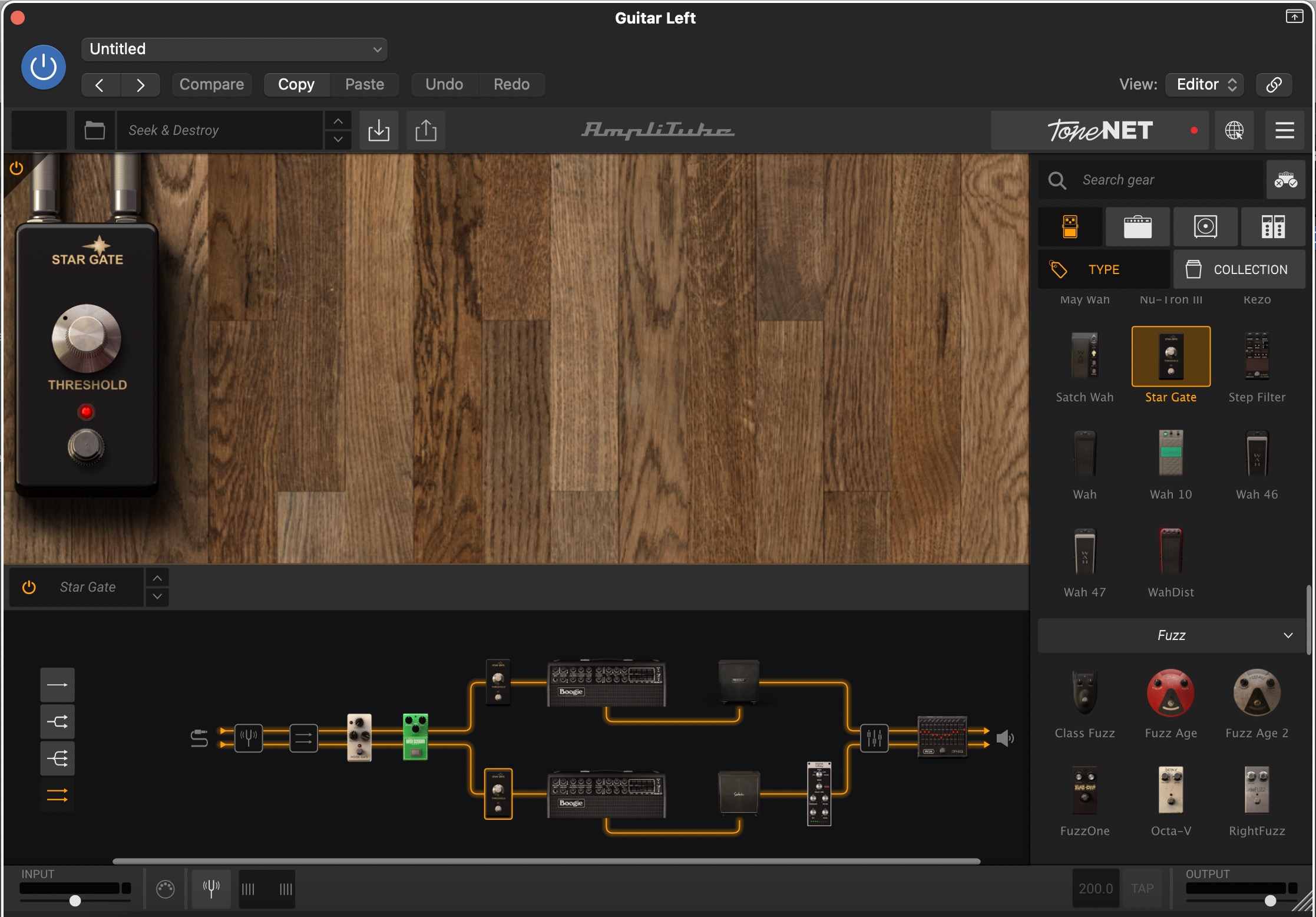Toggle Star Gate power in slot bar

tap(29, 587)
